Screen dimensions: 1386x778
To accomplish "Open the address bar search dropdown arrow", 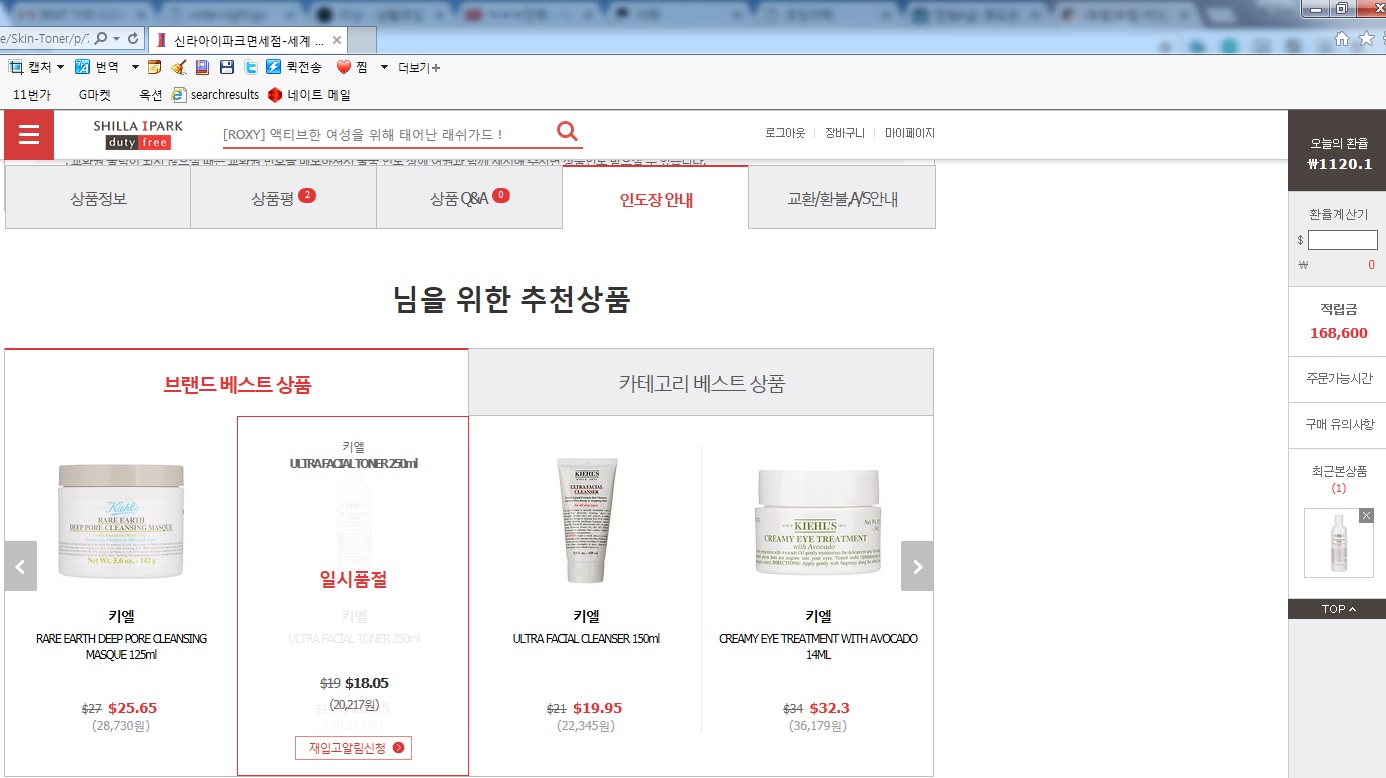I will tap(117, 38).
